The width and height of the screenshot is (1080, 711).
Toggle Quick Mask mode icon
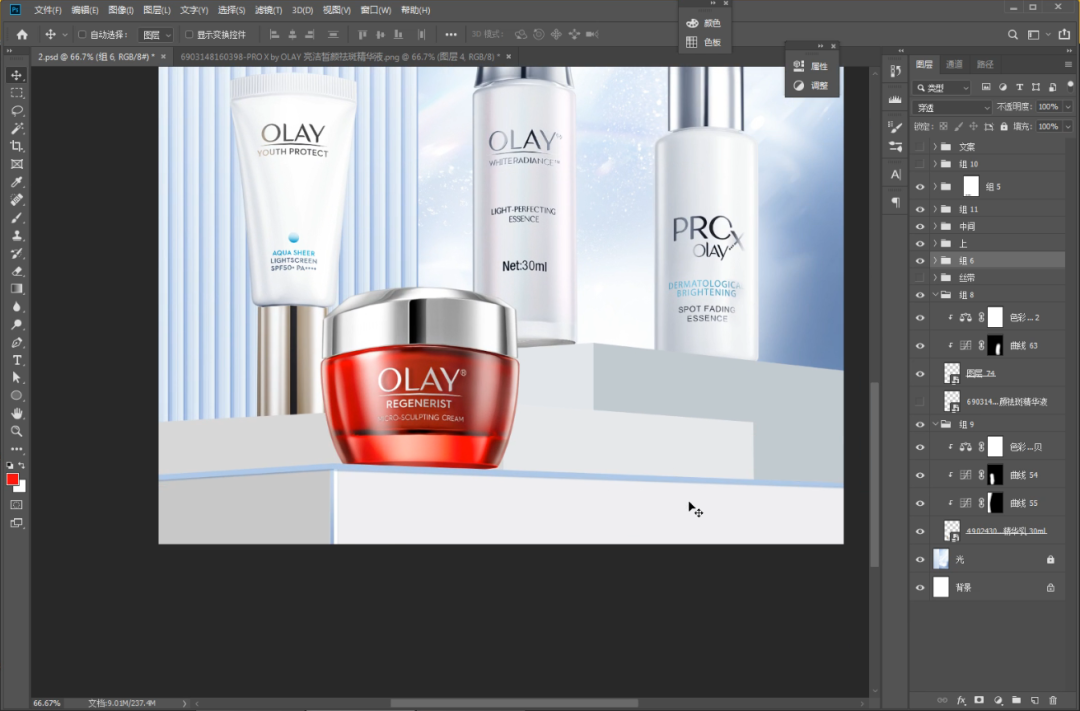tap(17, 505)
